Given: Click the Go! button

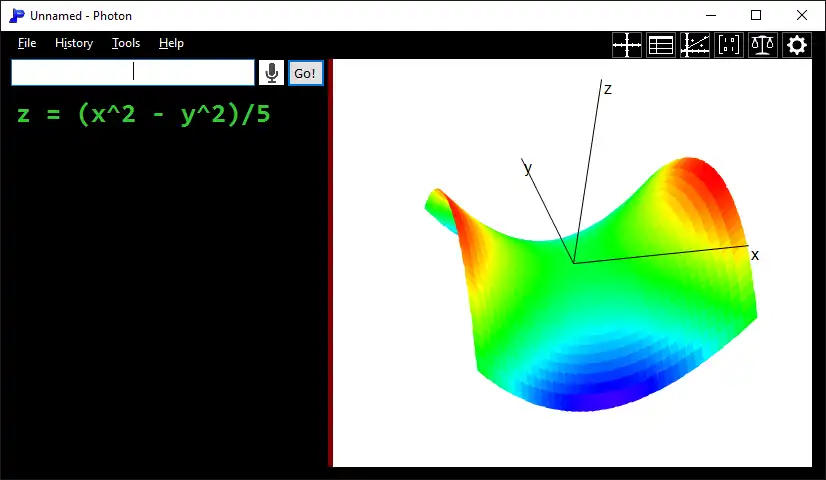Looking at the screenshot, I should click(306, 73).
